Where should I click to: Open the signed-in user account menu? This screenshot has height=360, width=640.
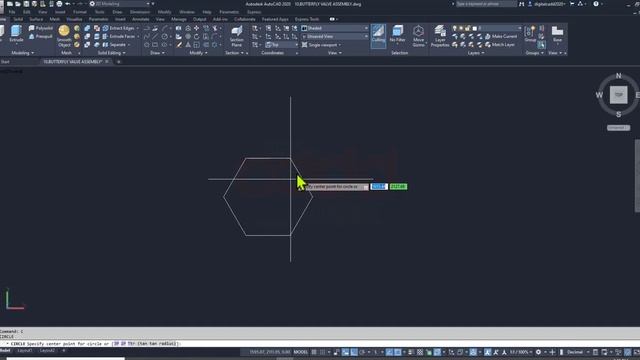(x=547, y=4)
